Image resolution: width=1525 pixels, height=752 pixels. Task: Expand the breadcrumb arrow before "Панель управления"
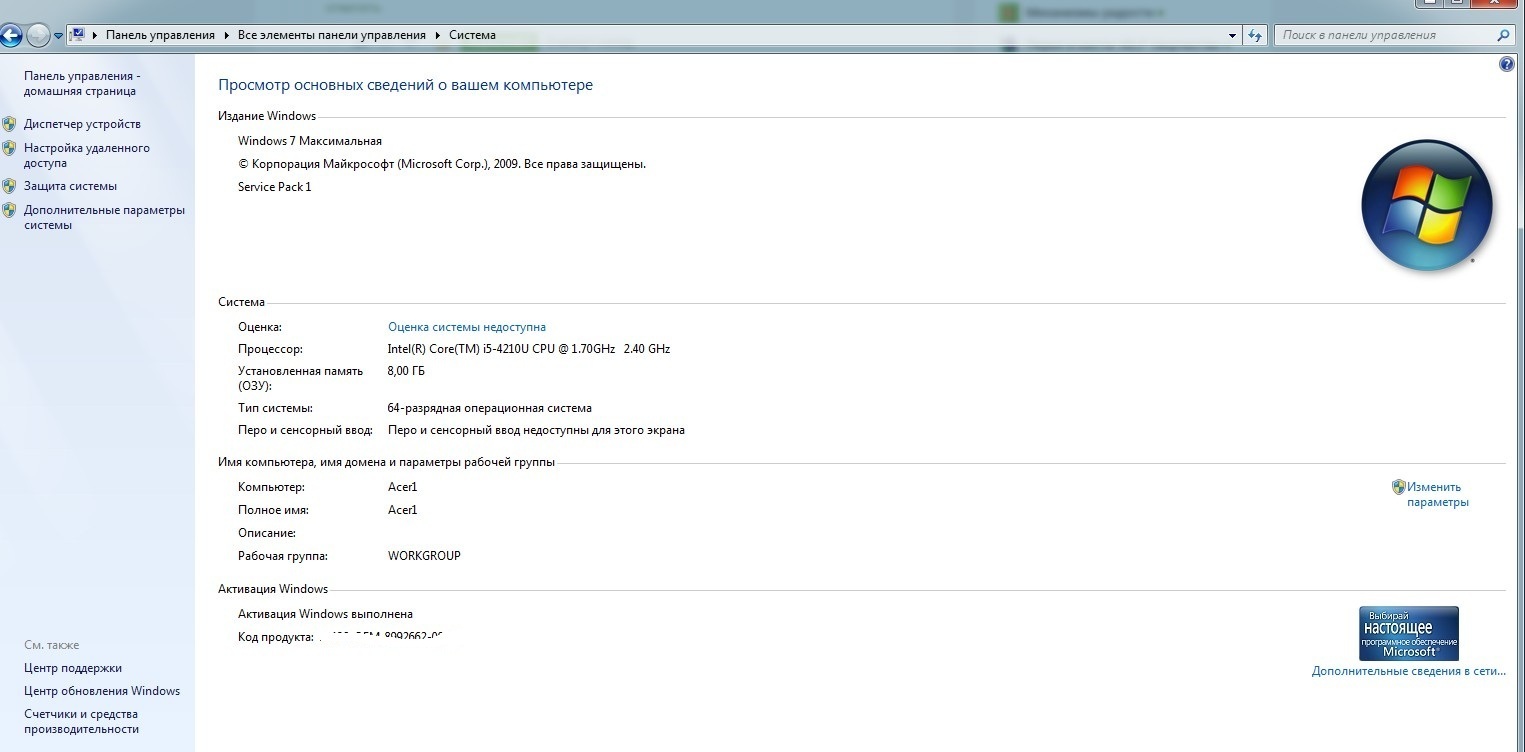[95, 35]
